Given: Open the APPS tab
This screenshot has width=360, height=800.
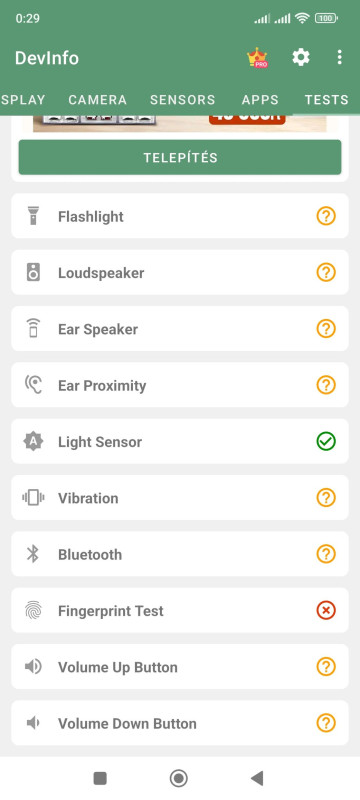Looking at the screenshot, I should click(260, 99).
